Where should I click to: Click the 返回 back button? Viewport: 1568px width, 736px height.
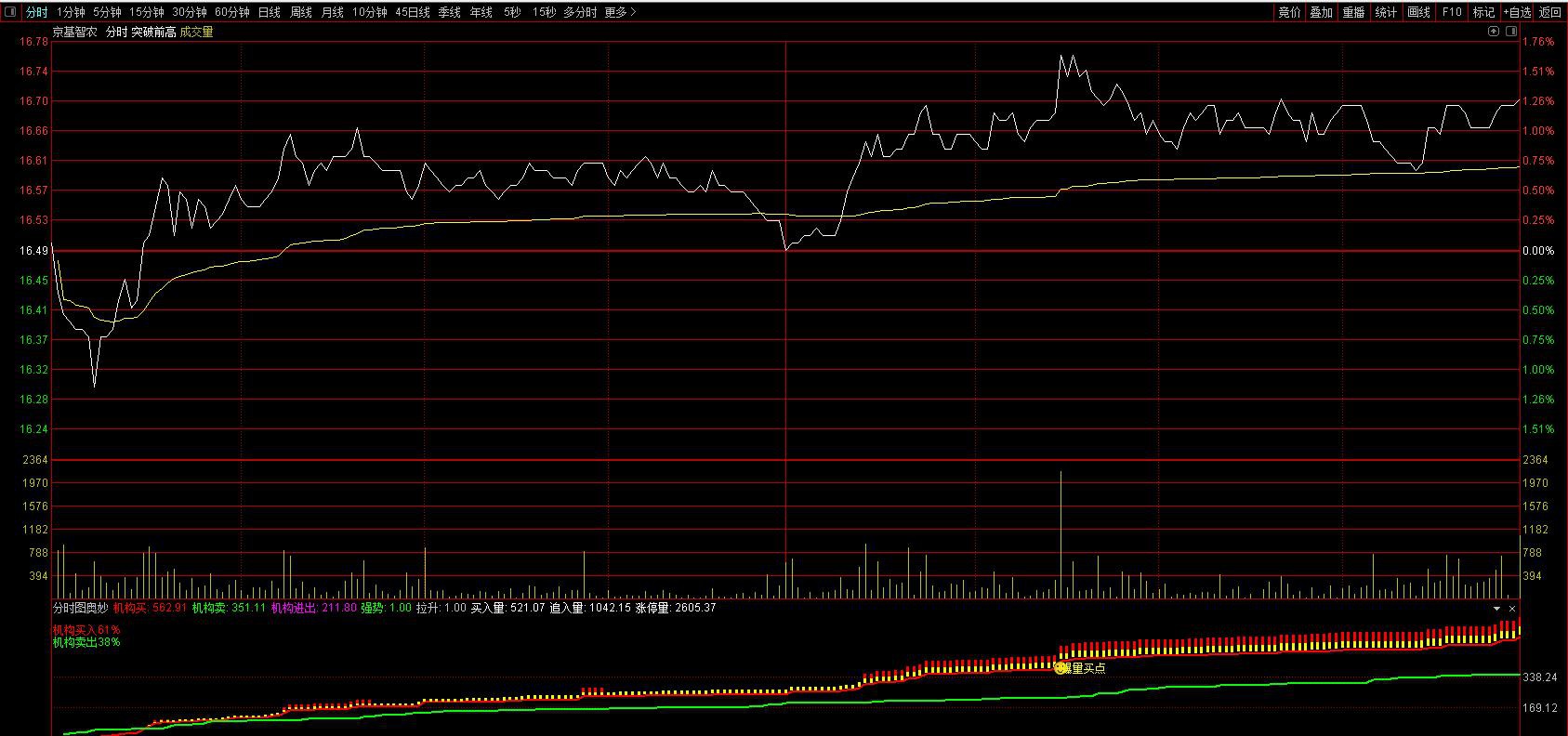point(1550,12)
